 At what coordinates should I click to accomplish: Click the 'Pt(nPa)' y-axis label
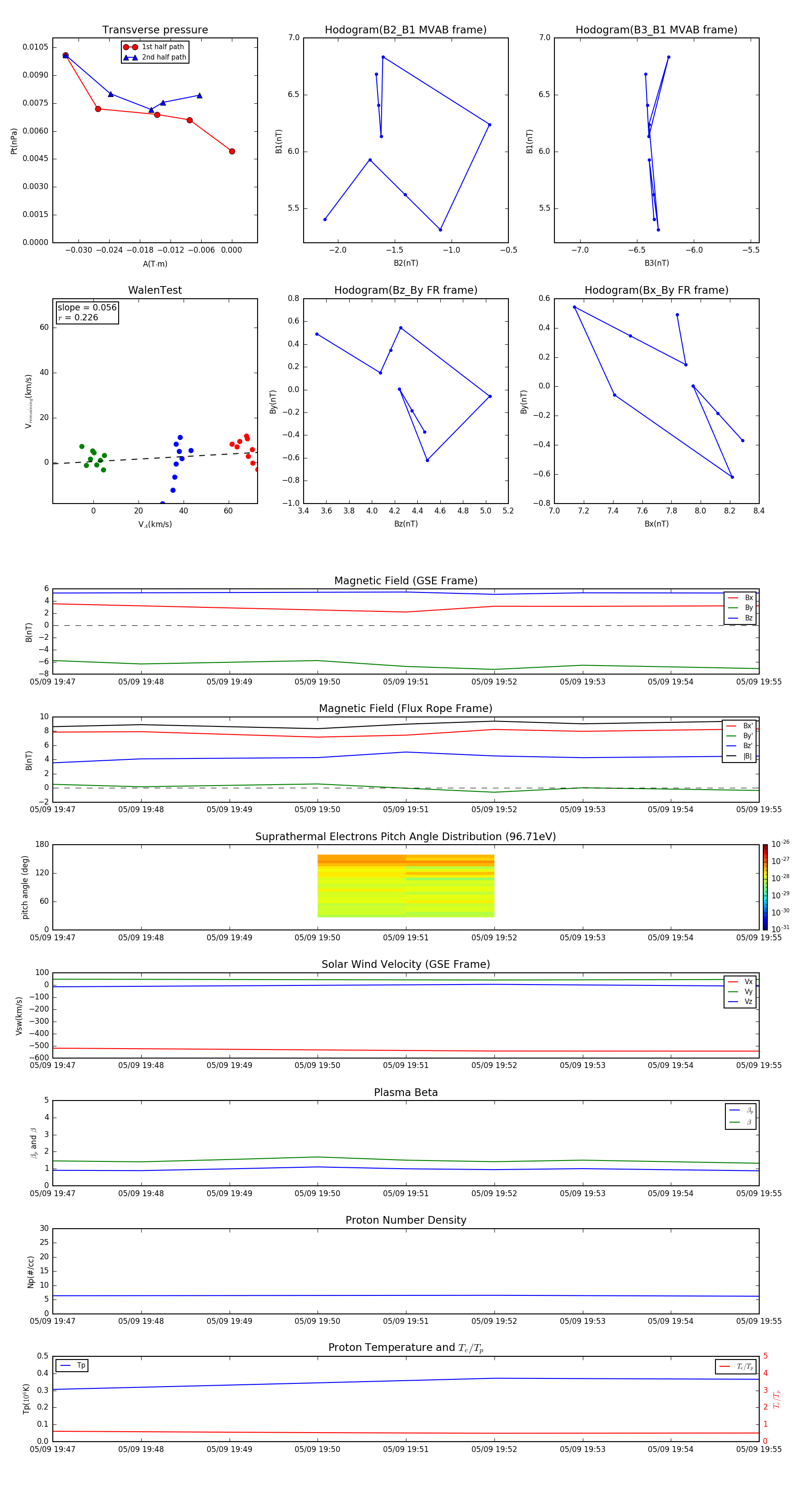click(14, 140)
